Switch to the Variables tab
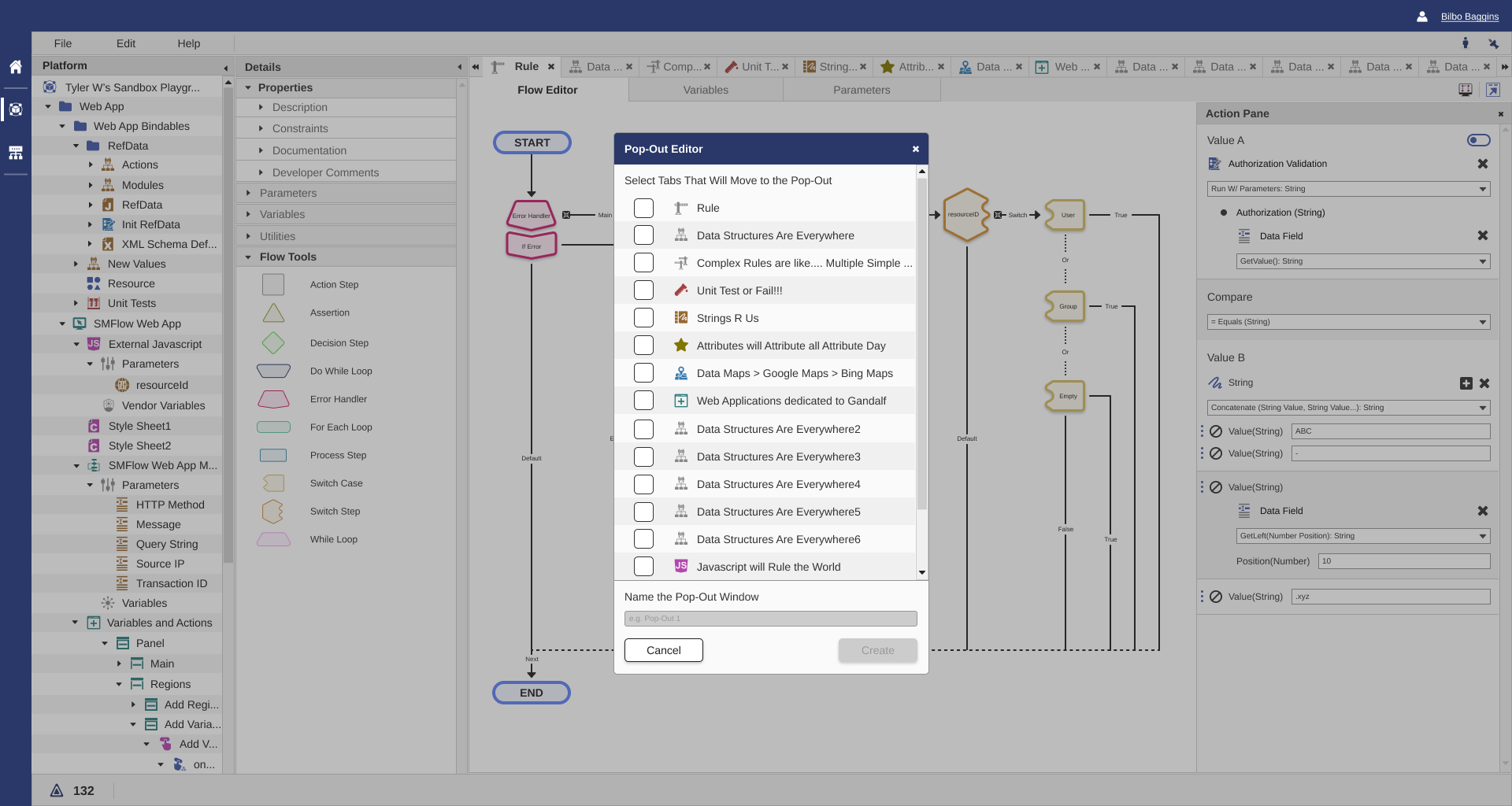This screenshot has height=806, width=1512. tap(706, 90)
